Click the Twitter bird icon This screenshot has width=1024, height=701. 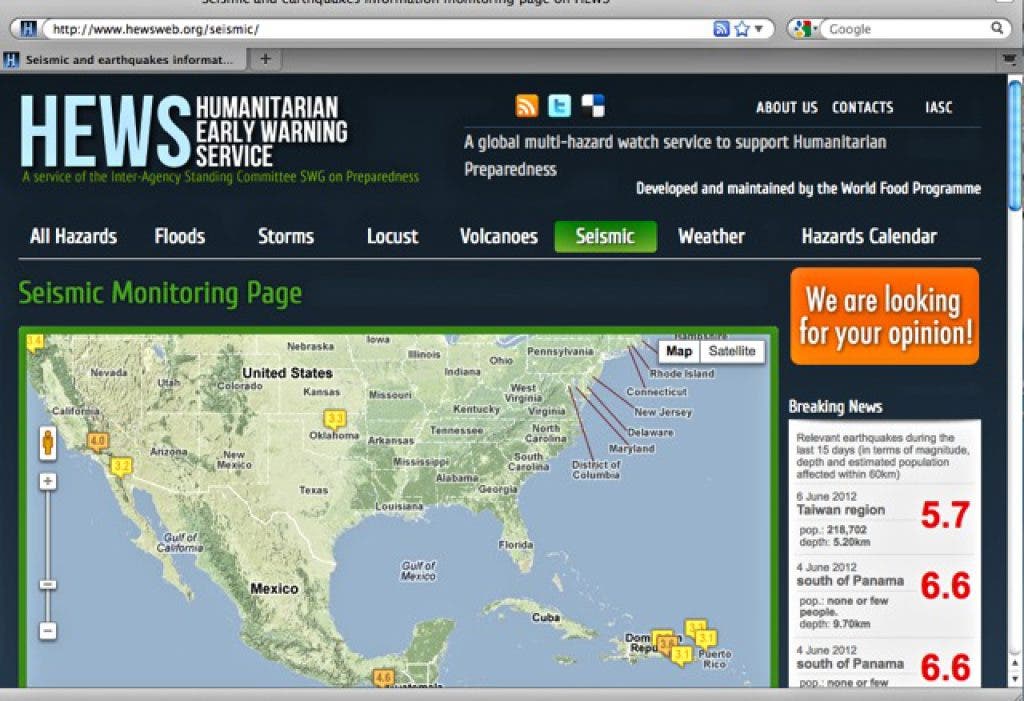[x=560, y=106]
